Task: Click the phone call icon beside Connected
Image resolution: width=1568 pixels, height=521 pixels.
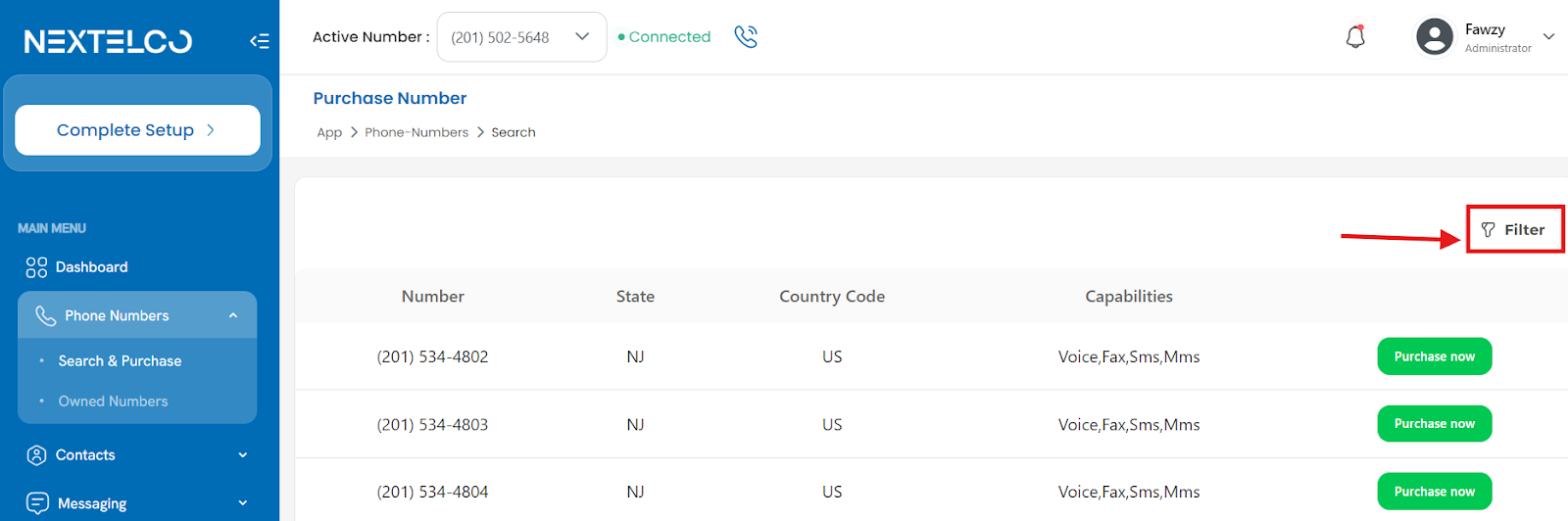Action: point(746,37)
